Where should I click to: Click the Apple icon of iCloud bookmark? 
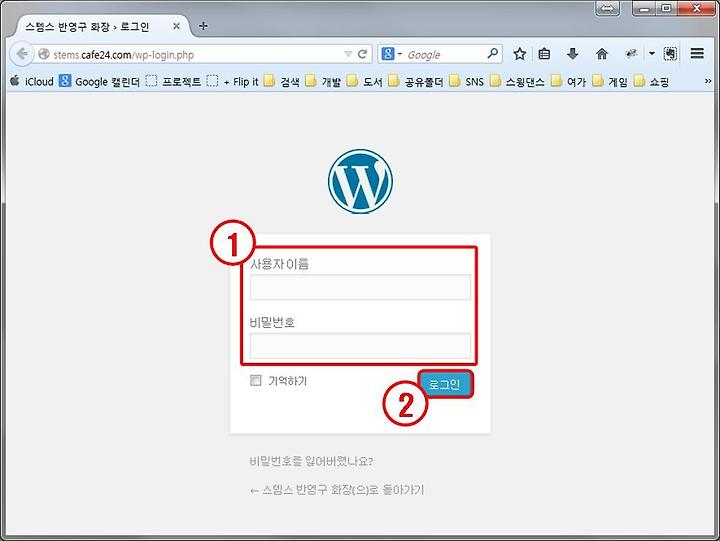coord(15,81)
